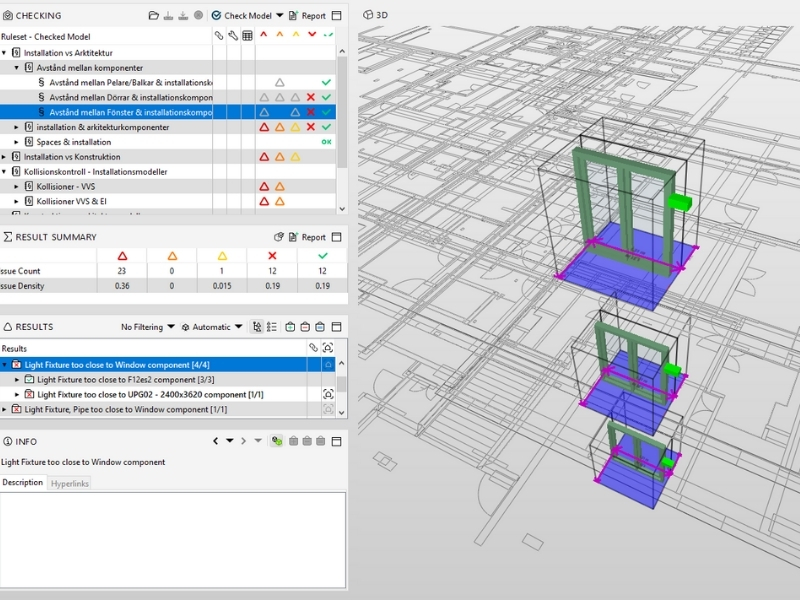Viewport: 800px width, 600px height.
Task: Click the paperclip column header in Results
Action: click(313, 348)
